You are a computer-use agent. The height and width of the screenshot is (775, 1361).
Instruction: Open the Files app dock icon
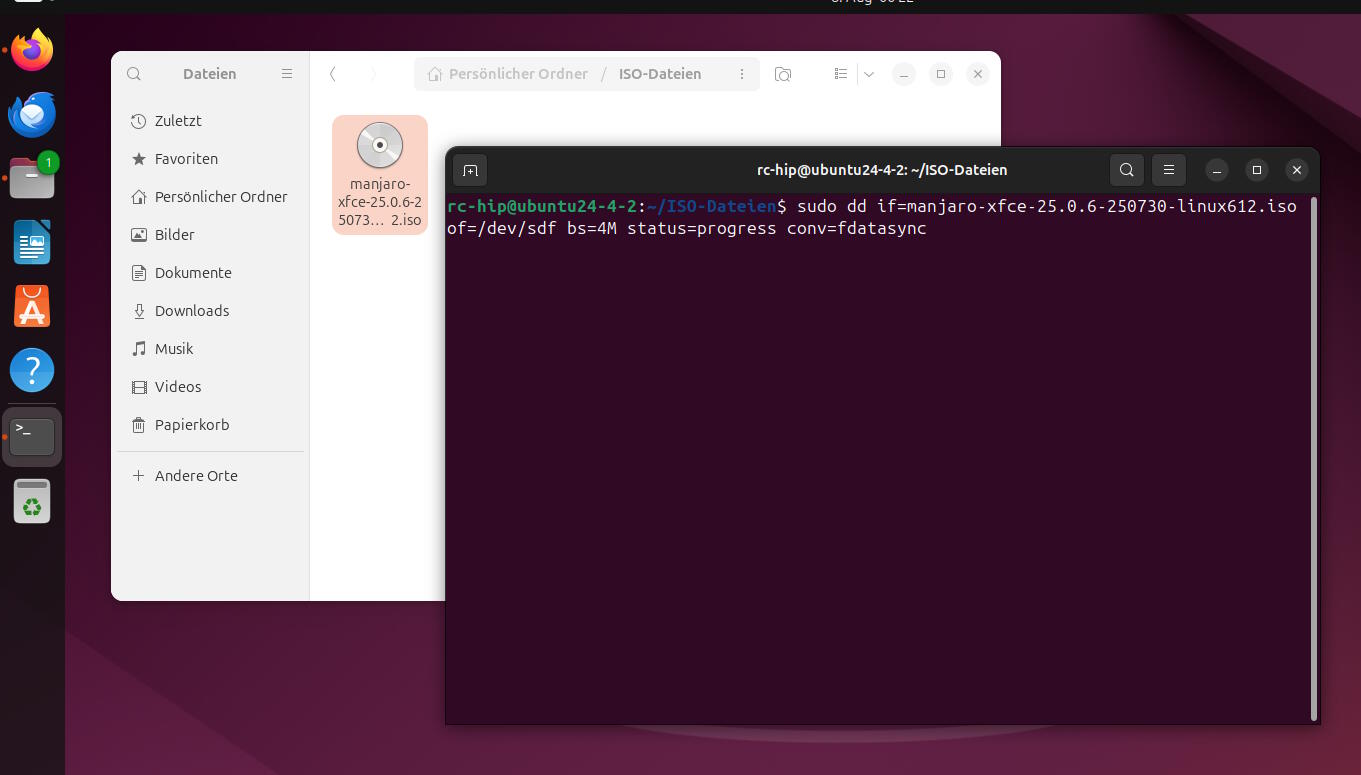[x=32, y=178]
